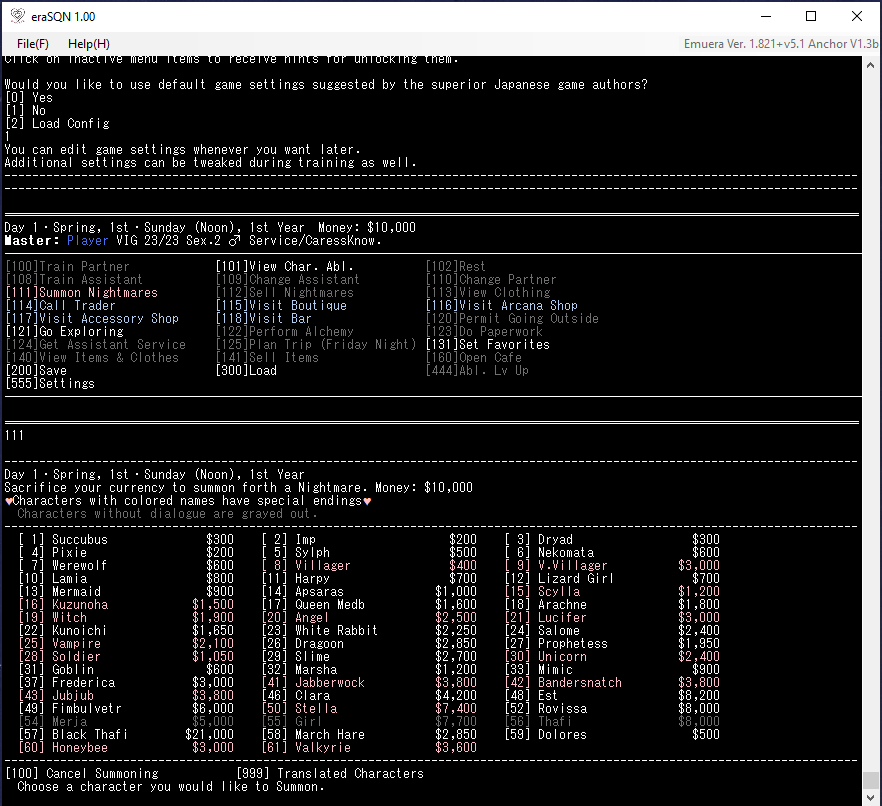The width and height of the screenshot is (882, 806).
Task: Click [111] Summon Nightmares menu option
Action: point(82,293)
